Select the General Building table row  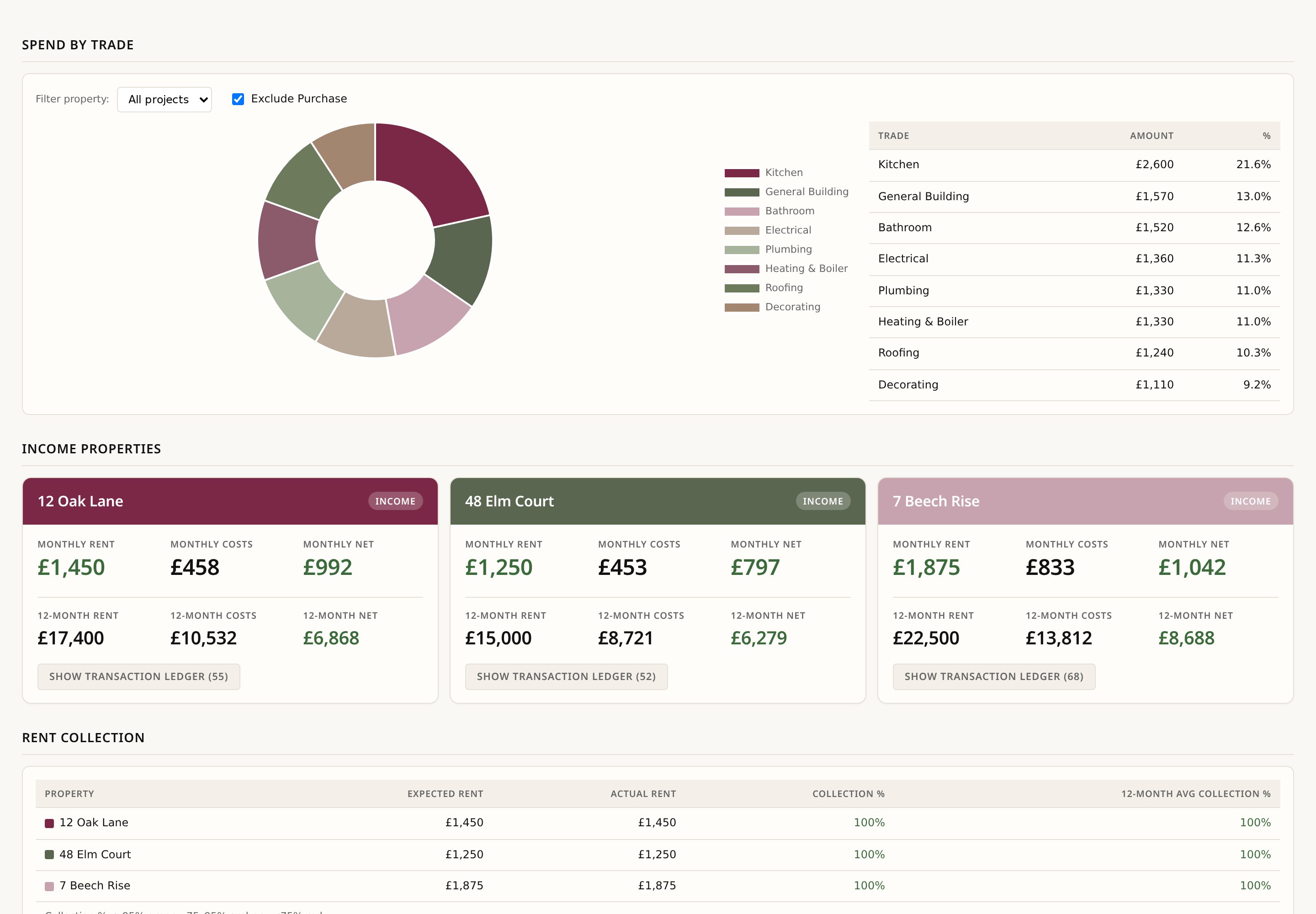click(1074, 197)
